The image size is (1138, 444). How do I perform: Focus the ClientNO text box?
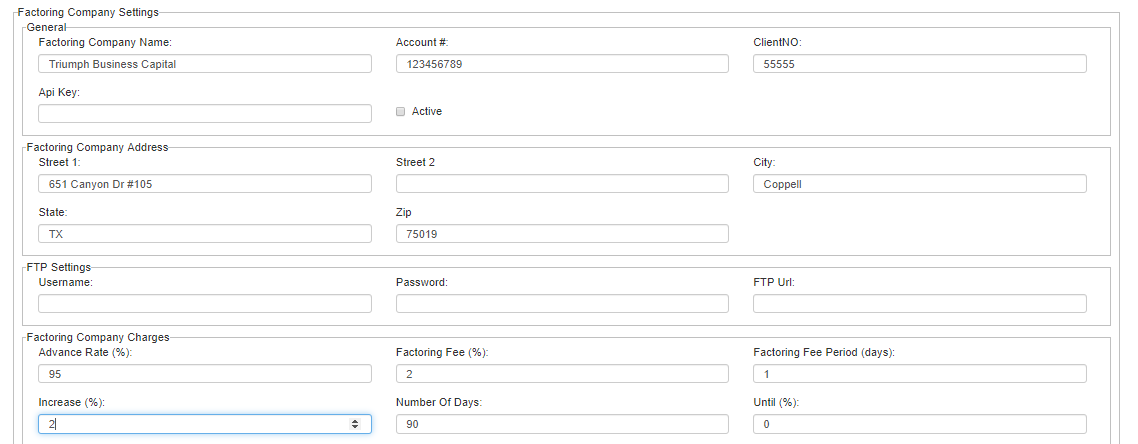[x=920, y=64]
